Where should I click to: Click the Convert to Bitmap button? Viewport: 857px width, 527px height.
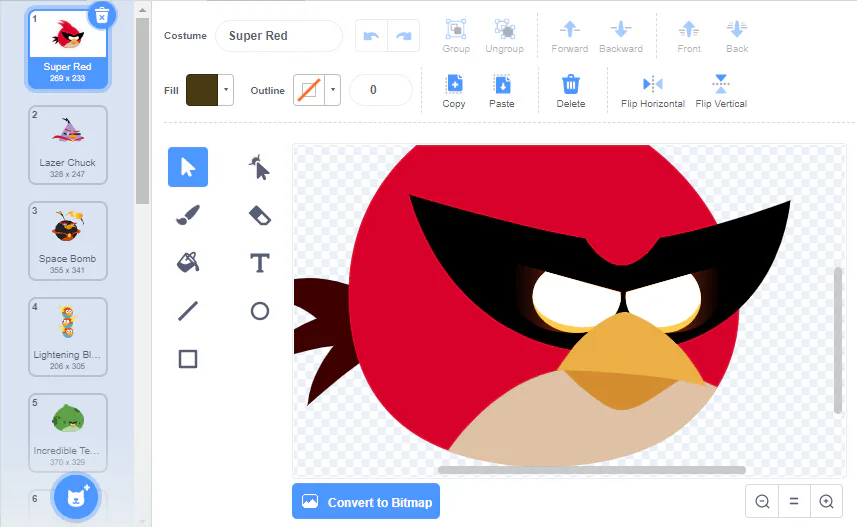[x=366, y=501]
